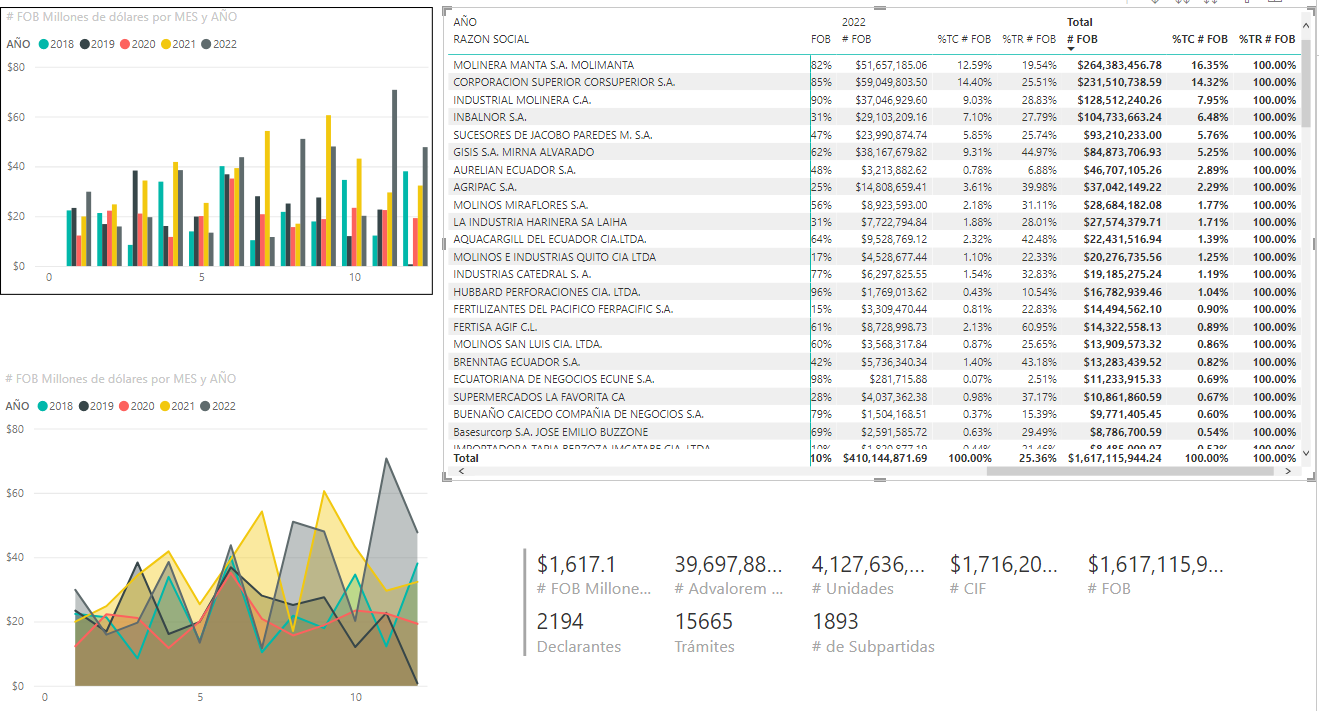Select the area chart title text

click(x=121, y=379)
